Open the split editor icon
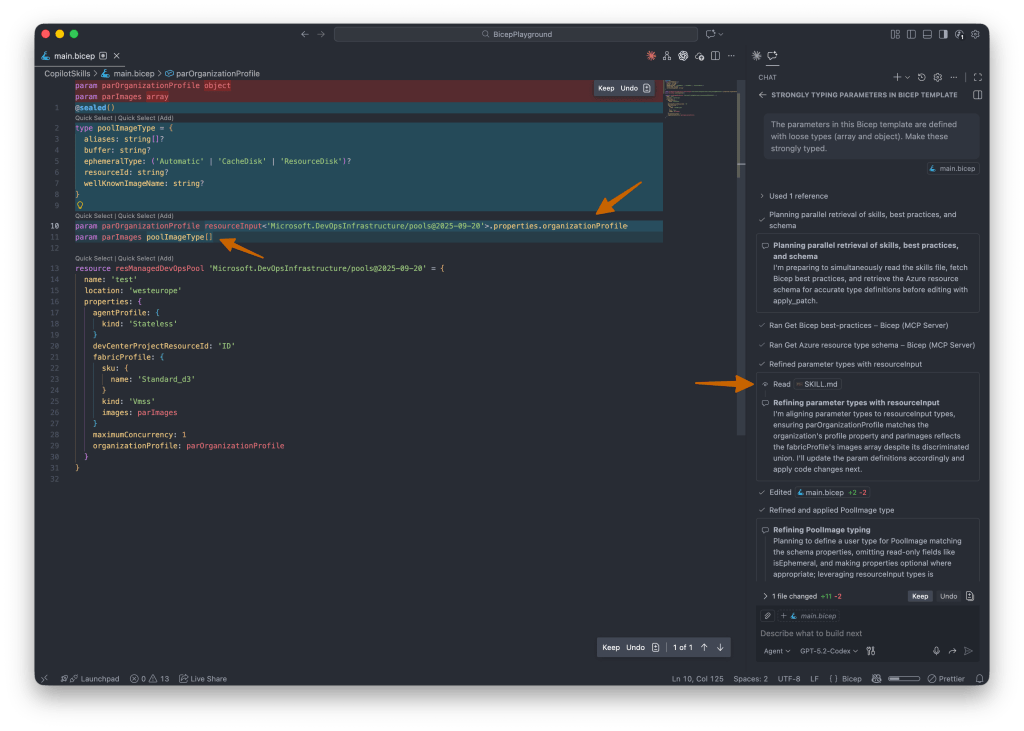Viewport: 1024px width, 731px height. click(715, 55)
